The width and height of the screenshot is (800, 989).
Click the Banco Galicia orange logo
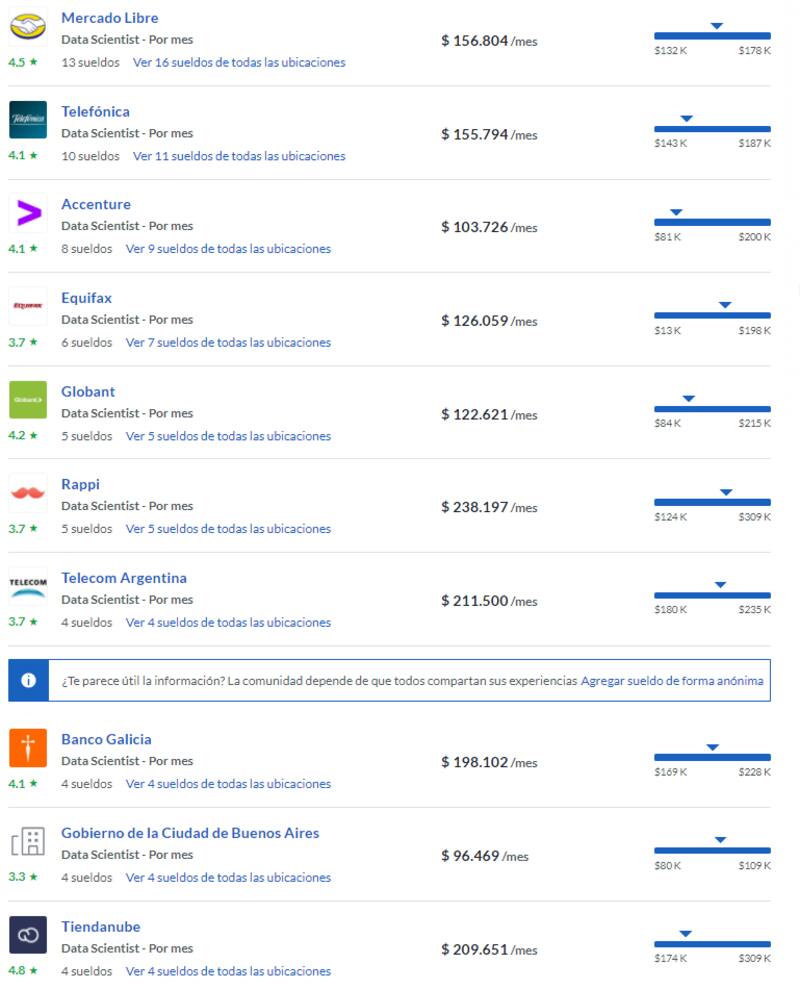(27, 748)
